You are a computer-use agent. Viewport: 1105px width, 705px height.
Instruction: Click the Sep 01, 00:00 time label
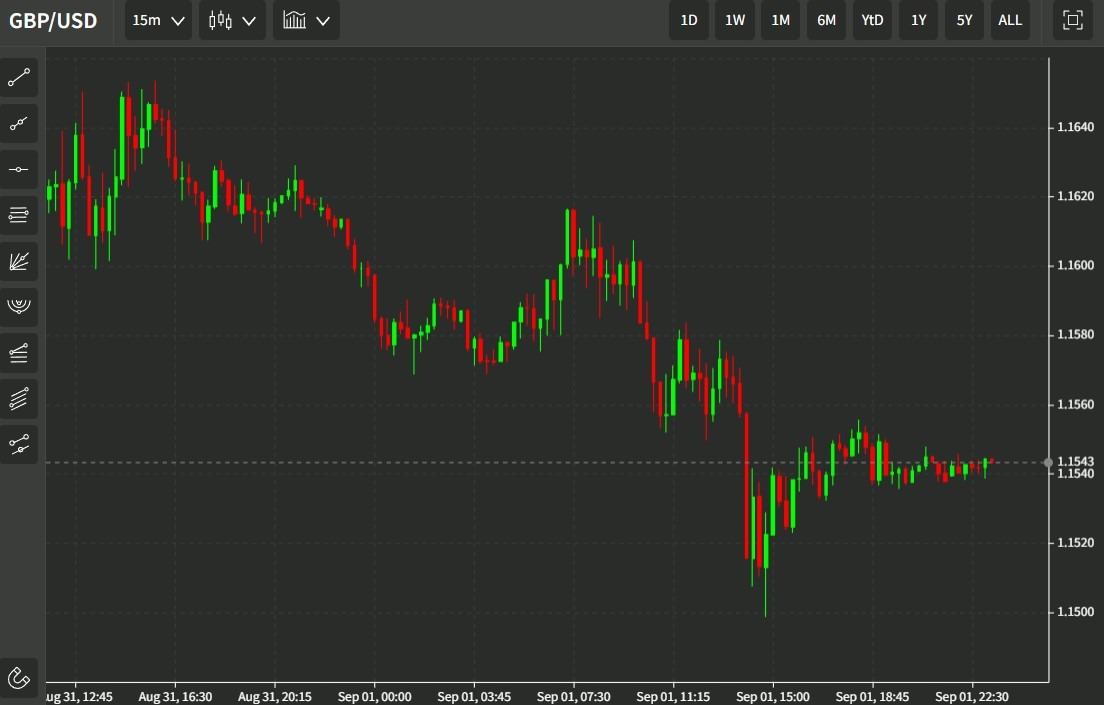pyautogui.click(x=374, y=697)
